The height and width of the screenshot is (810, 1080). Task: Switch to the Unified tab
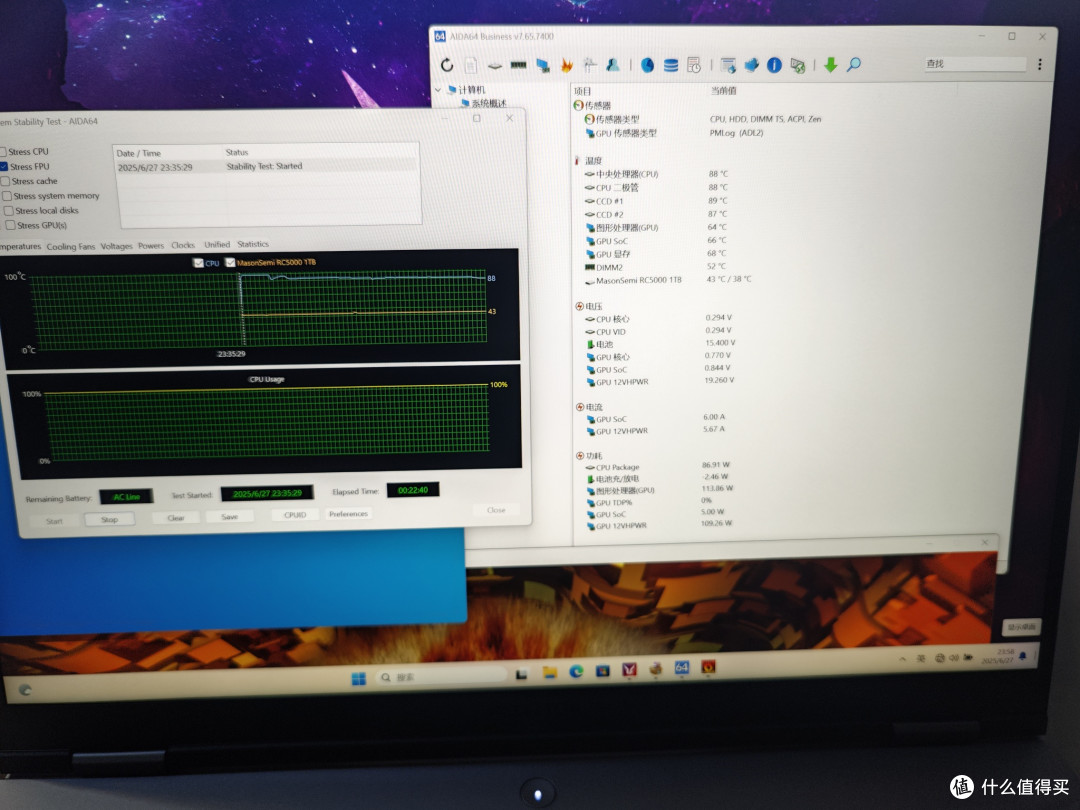click(x=217, y=245)
